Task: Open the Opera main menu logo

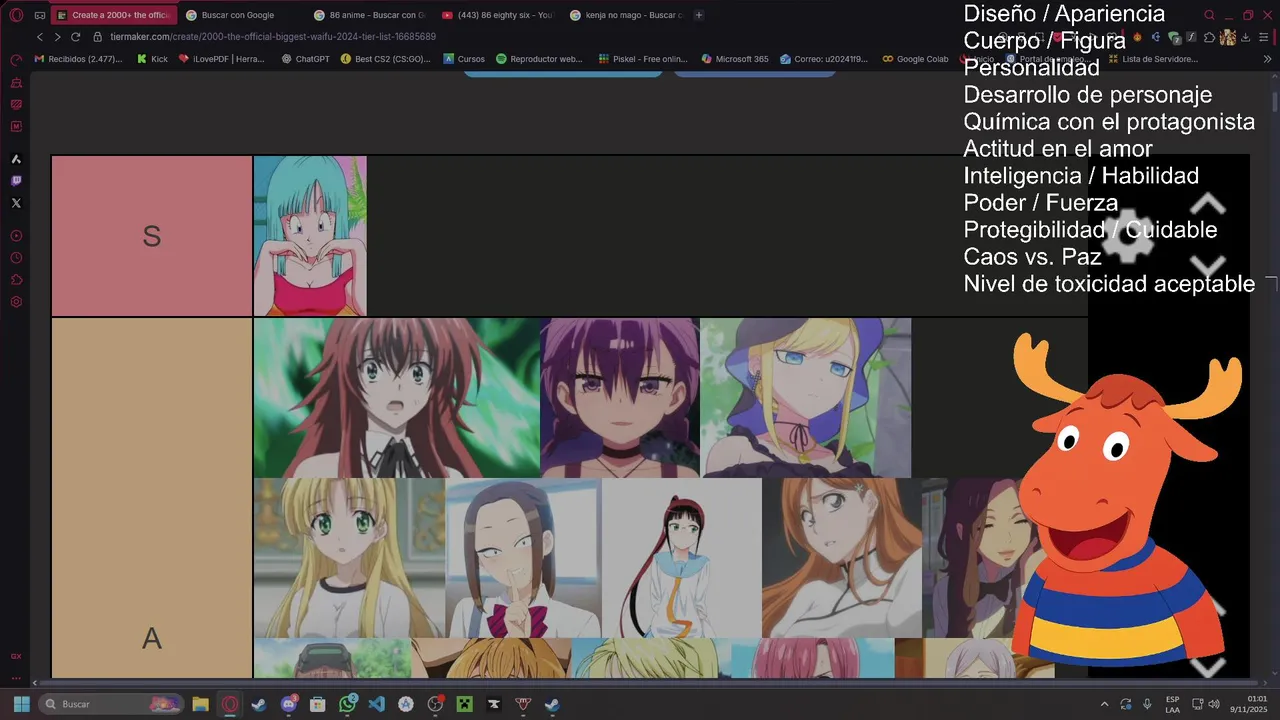Action: pos(16,15)
